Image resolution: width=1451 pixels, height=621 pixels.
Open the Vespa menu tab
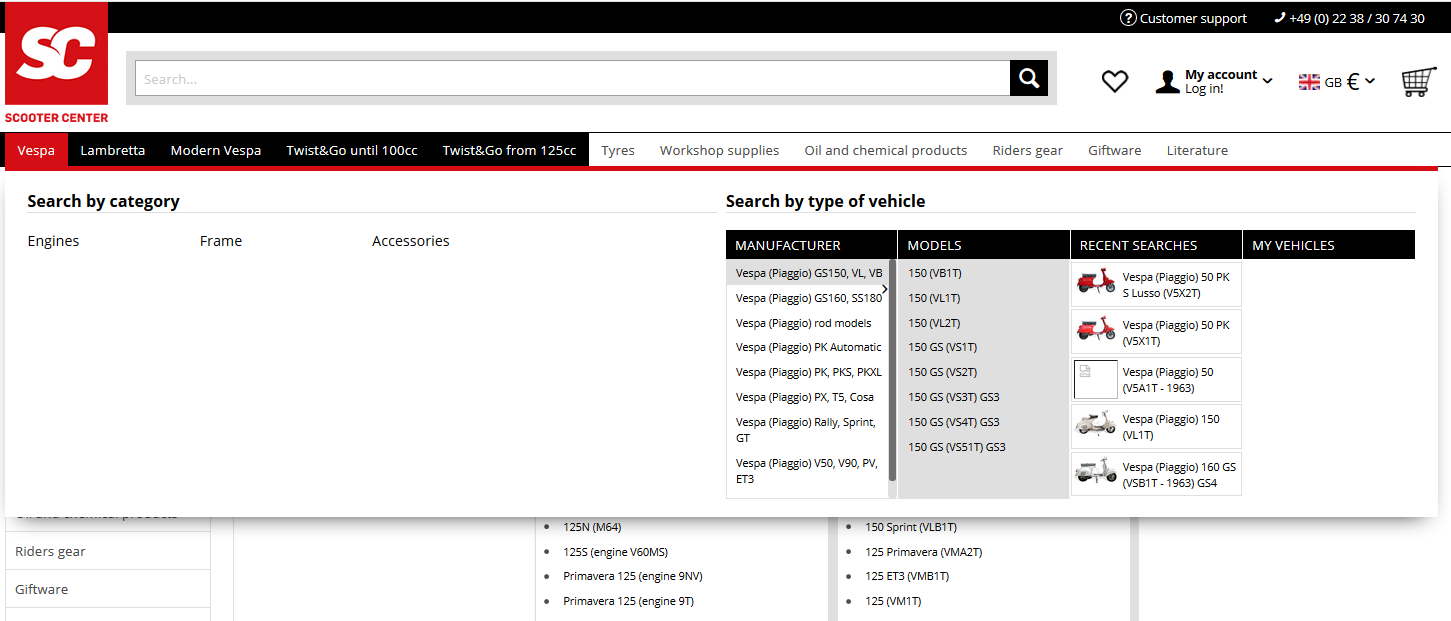pyautogui.click(x=36, y=150)
